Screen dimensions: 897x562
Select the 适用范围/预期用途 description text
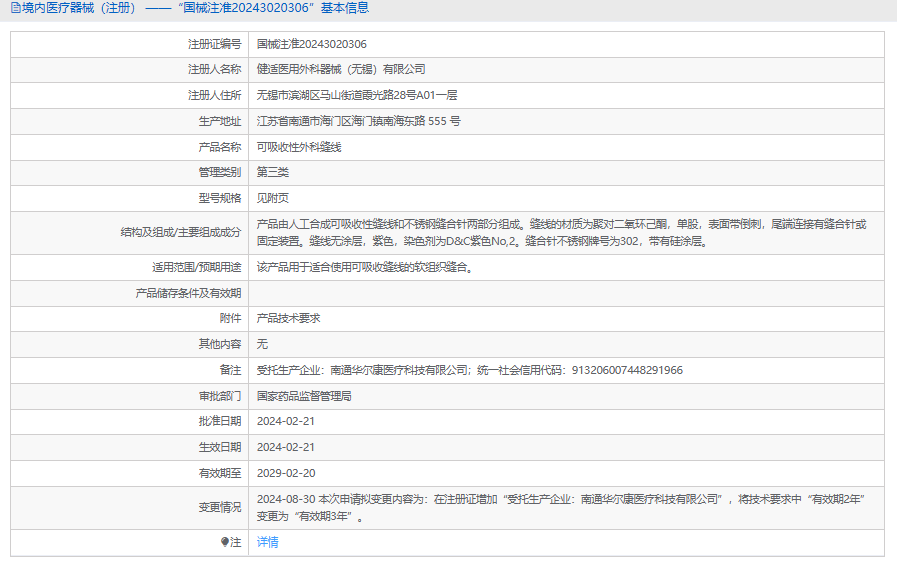coord(364,268)
